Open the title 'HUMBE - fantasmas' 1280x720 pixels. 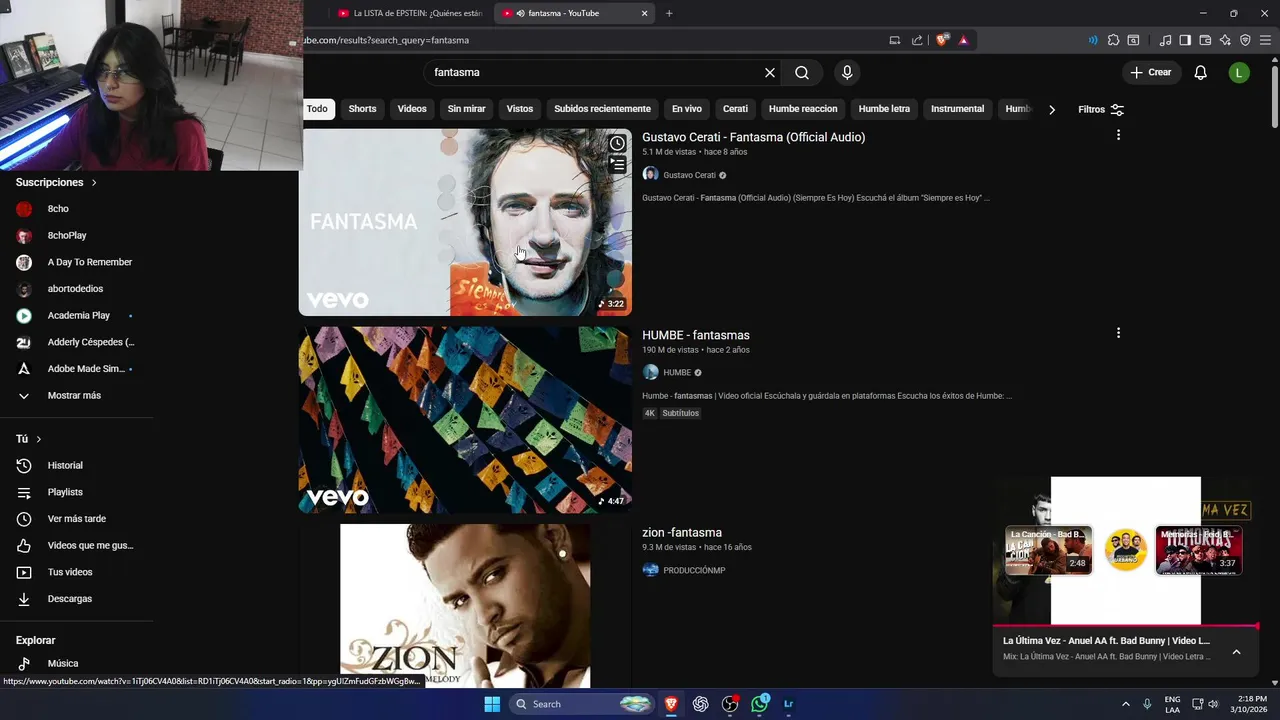point(695,335)
